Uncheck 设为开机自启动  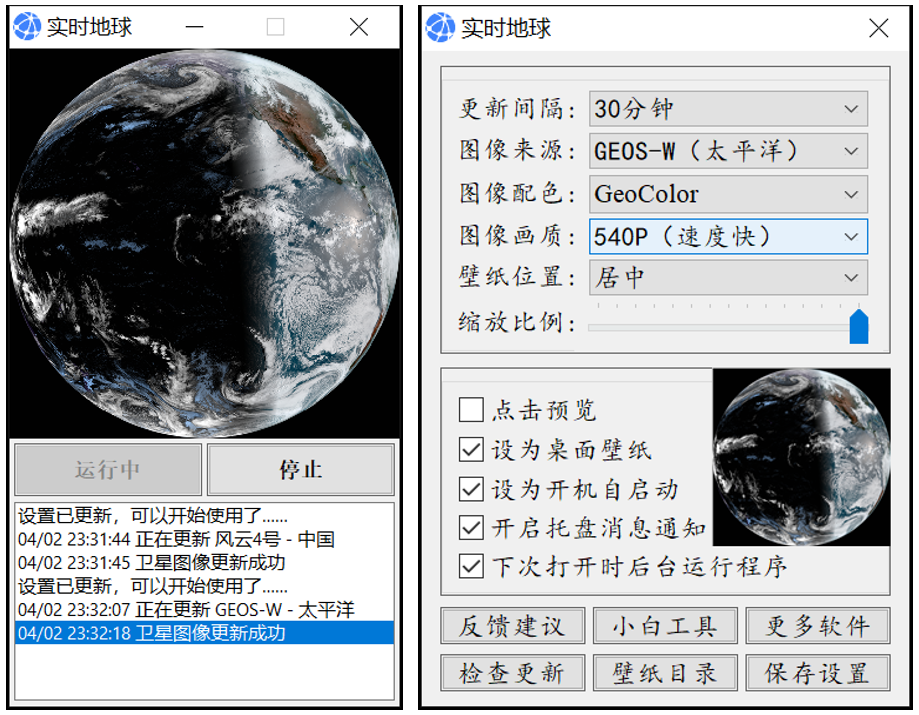[471, 489]
